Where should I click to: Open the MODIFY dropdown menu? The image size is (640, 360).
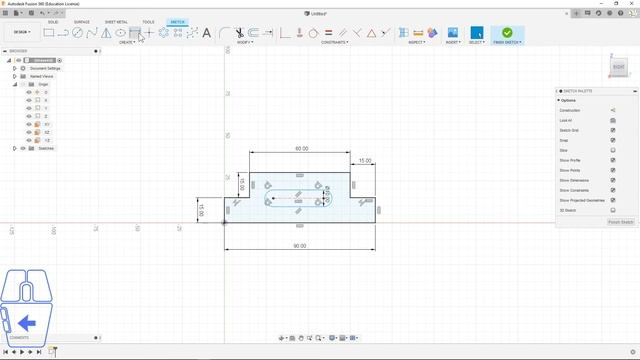[245, 42]
